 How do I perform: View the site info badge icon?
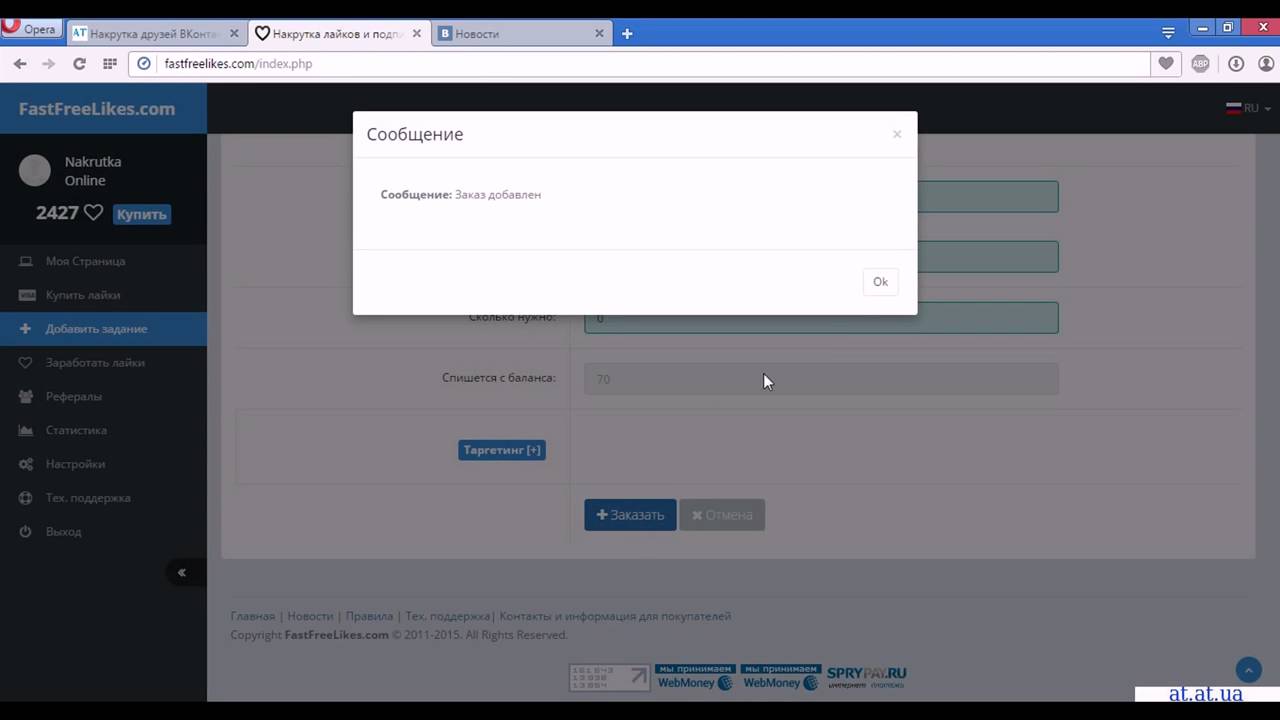point(144,63)
